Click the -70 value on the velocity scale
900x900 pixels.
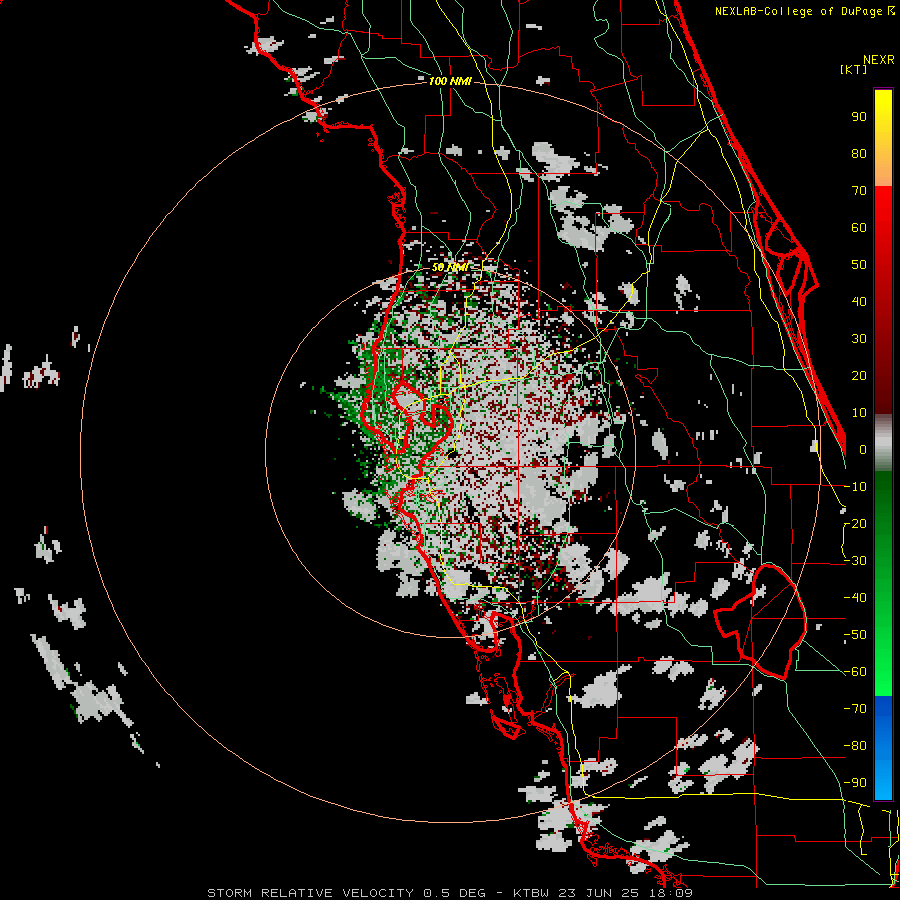(x=855, y=709)
